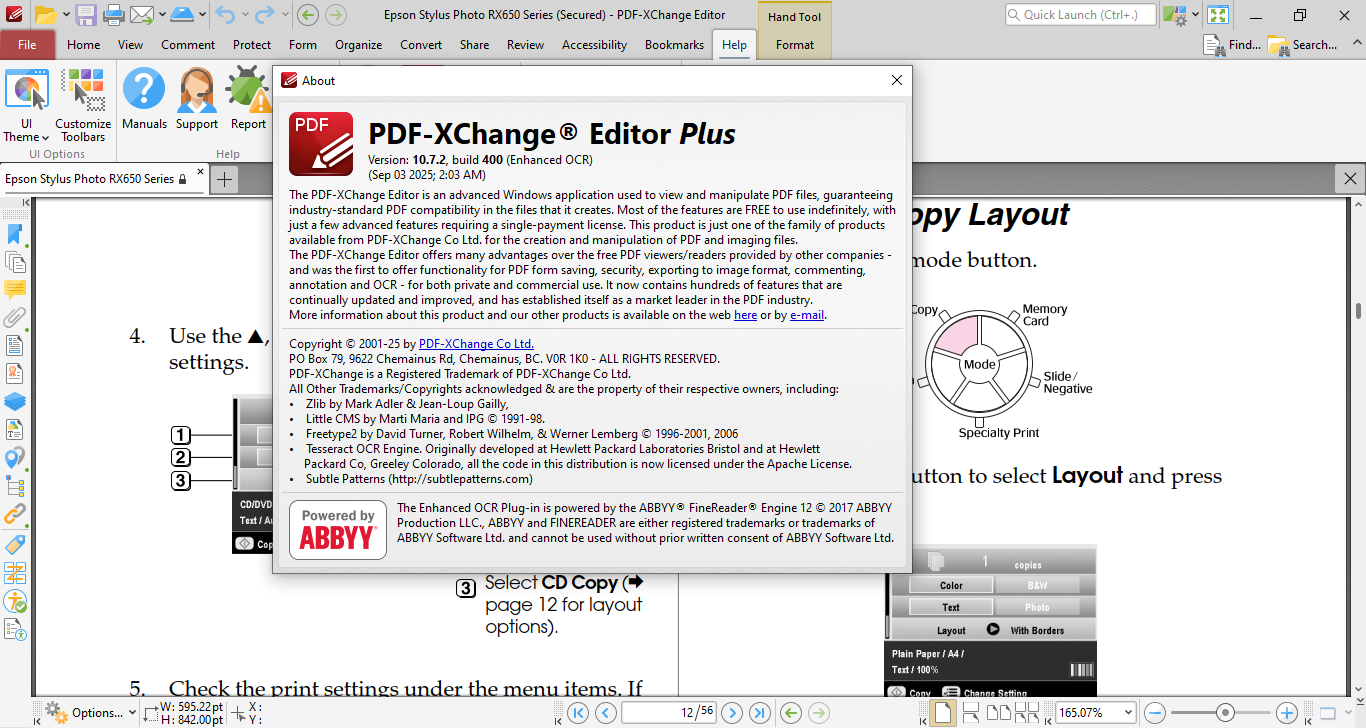Expand the Email dropdown arrow

(x=161, y=15)
